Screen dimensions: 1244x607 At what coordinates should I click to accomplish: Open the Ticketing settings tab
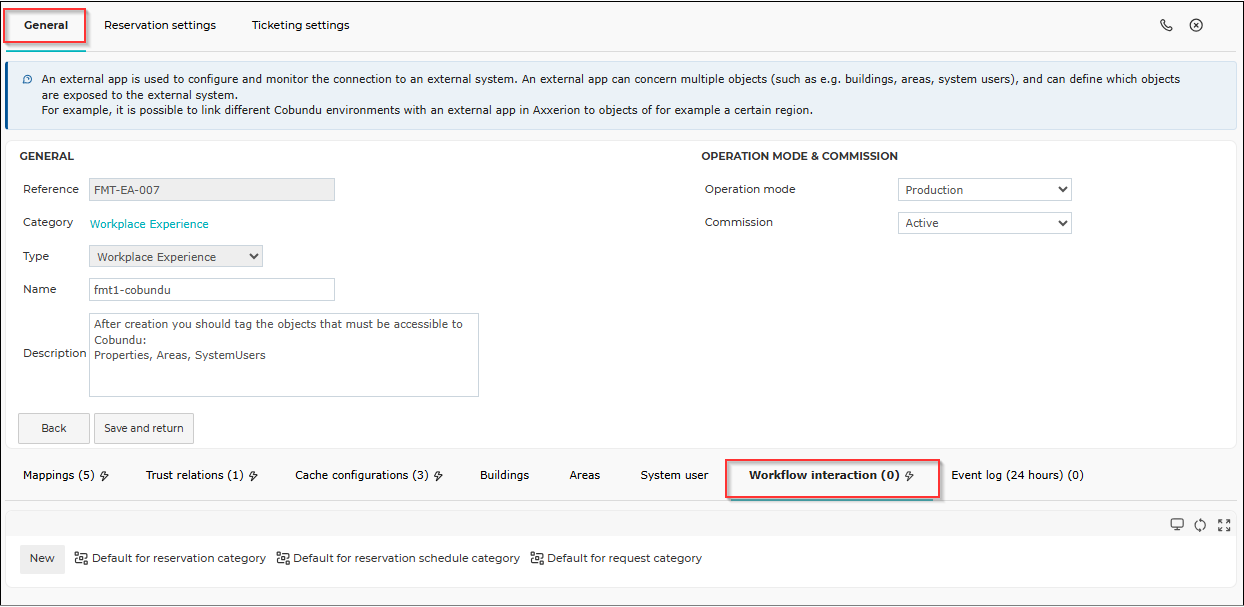[x=301, y=25]
